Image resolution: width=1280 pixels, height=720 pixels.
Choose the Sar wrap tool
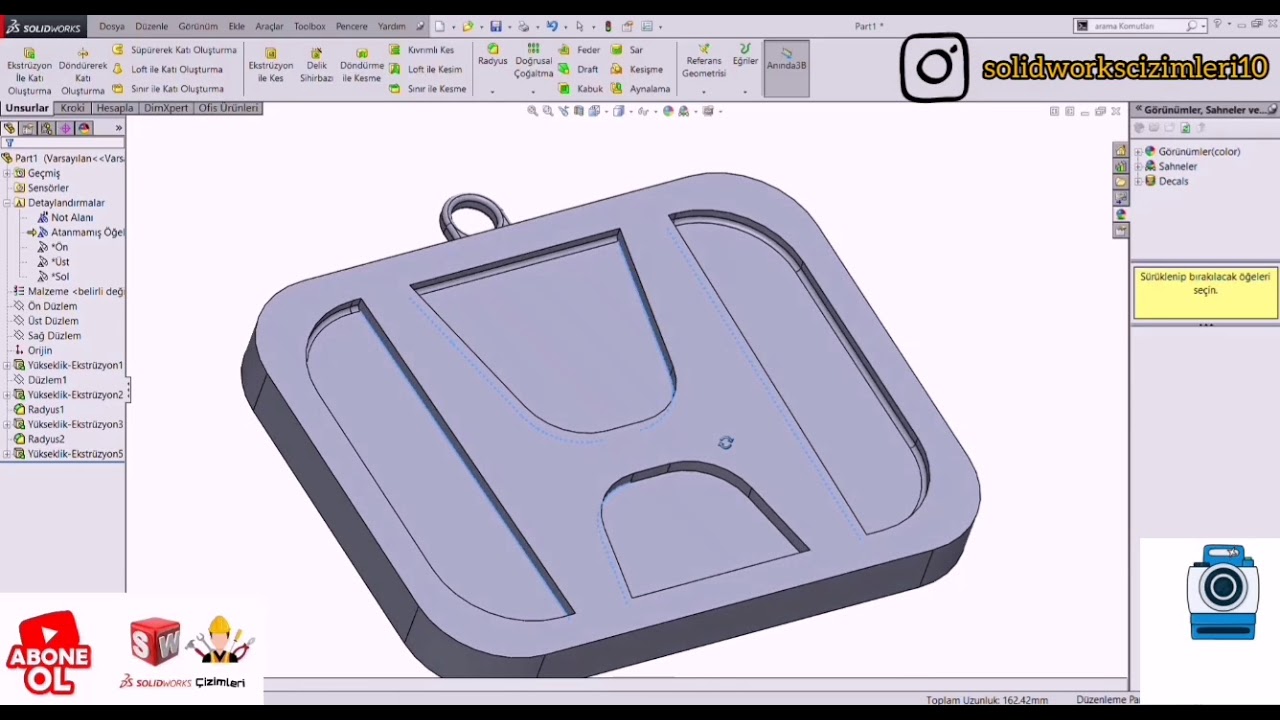click(627, 49)
